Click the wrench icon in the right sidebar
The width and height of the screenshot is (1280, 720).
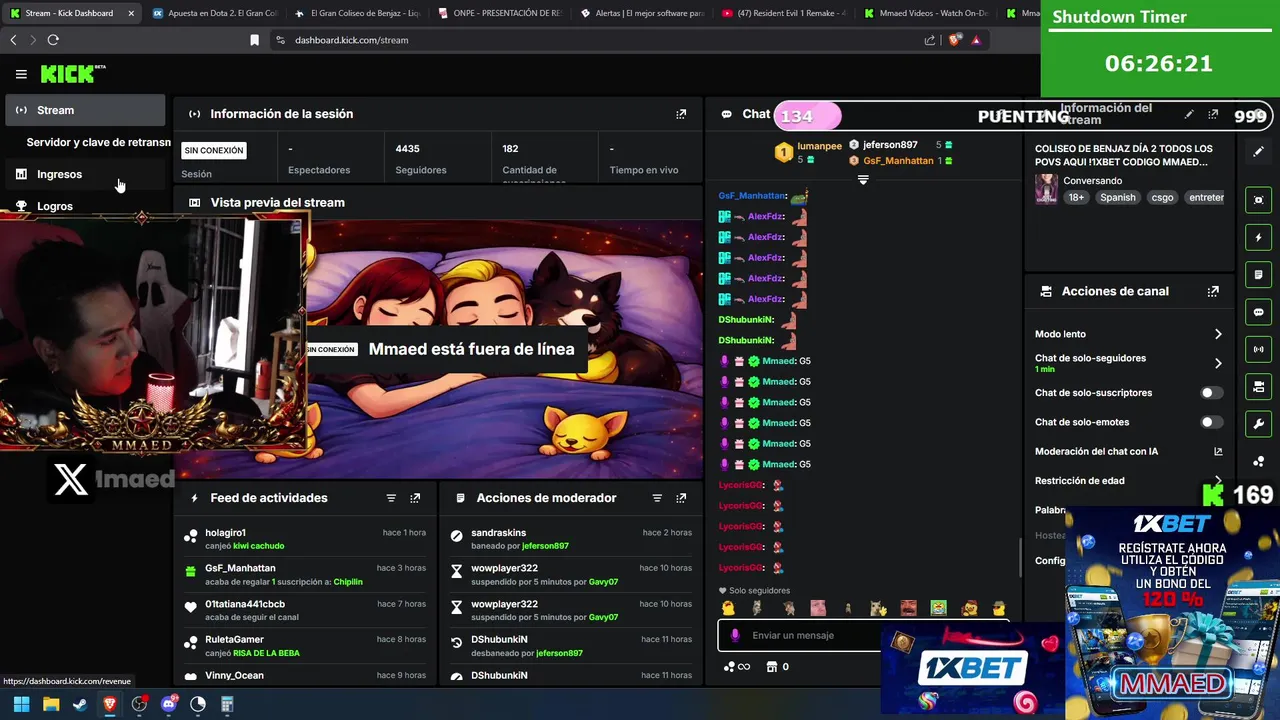click(x=1259, y=424)
